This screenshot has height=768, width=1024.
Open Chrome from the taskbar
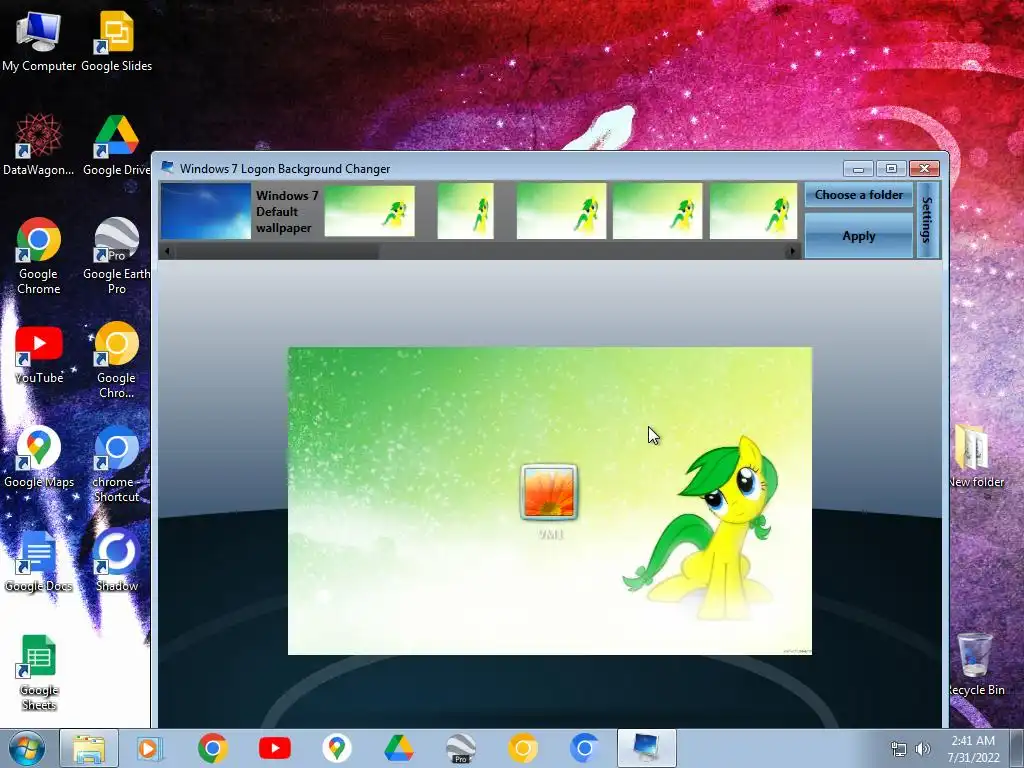[x=212, y=748]
